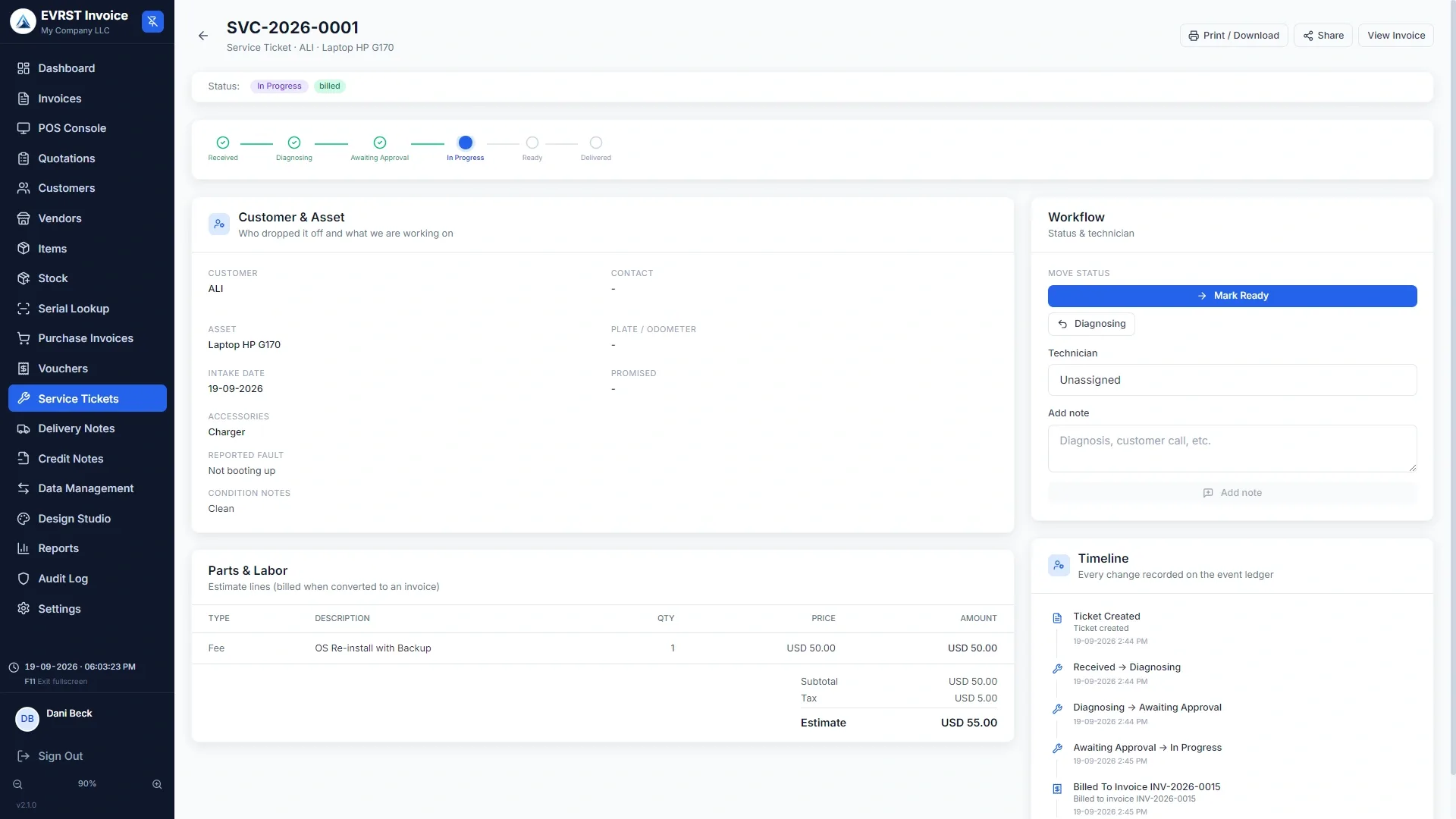This screenshot has width=1456, height=819.
Task: Go to Quotations page
Action: 87,158
